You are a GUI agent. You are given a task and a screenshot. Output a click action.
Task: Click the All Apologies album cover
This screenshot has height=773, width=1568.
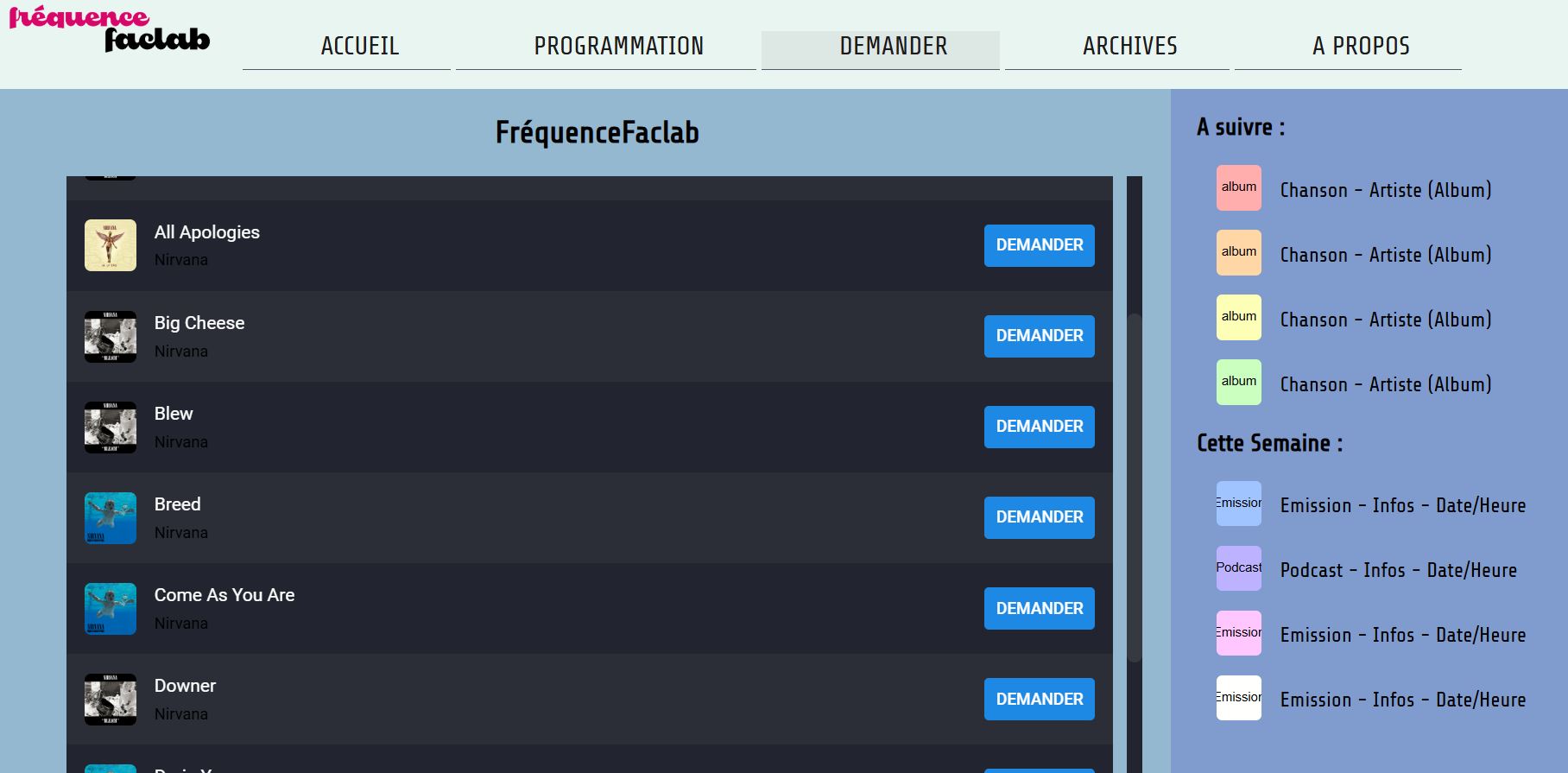[x=111, y=245]
